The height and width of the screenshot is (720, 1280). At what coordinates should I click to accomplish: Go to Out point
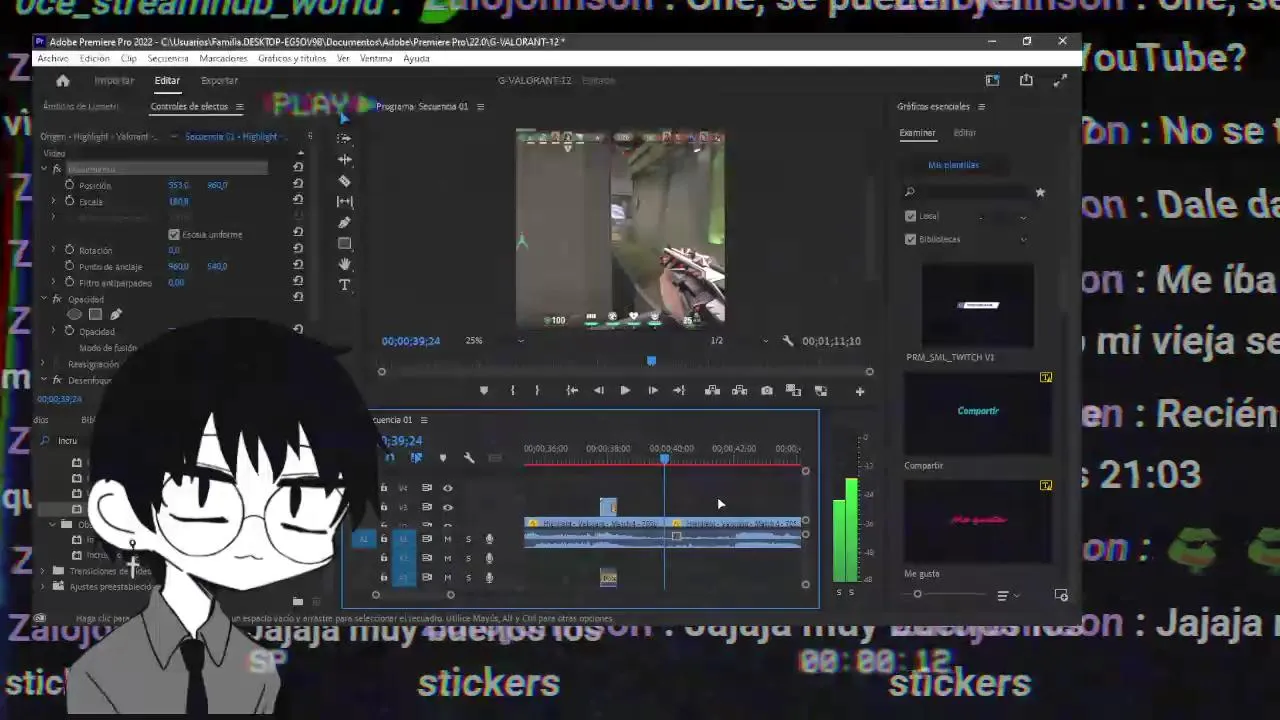coord(680,391)
